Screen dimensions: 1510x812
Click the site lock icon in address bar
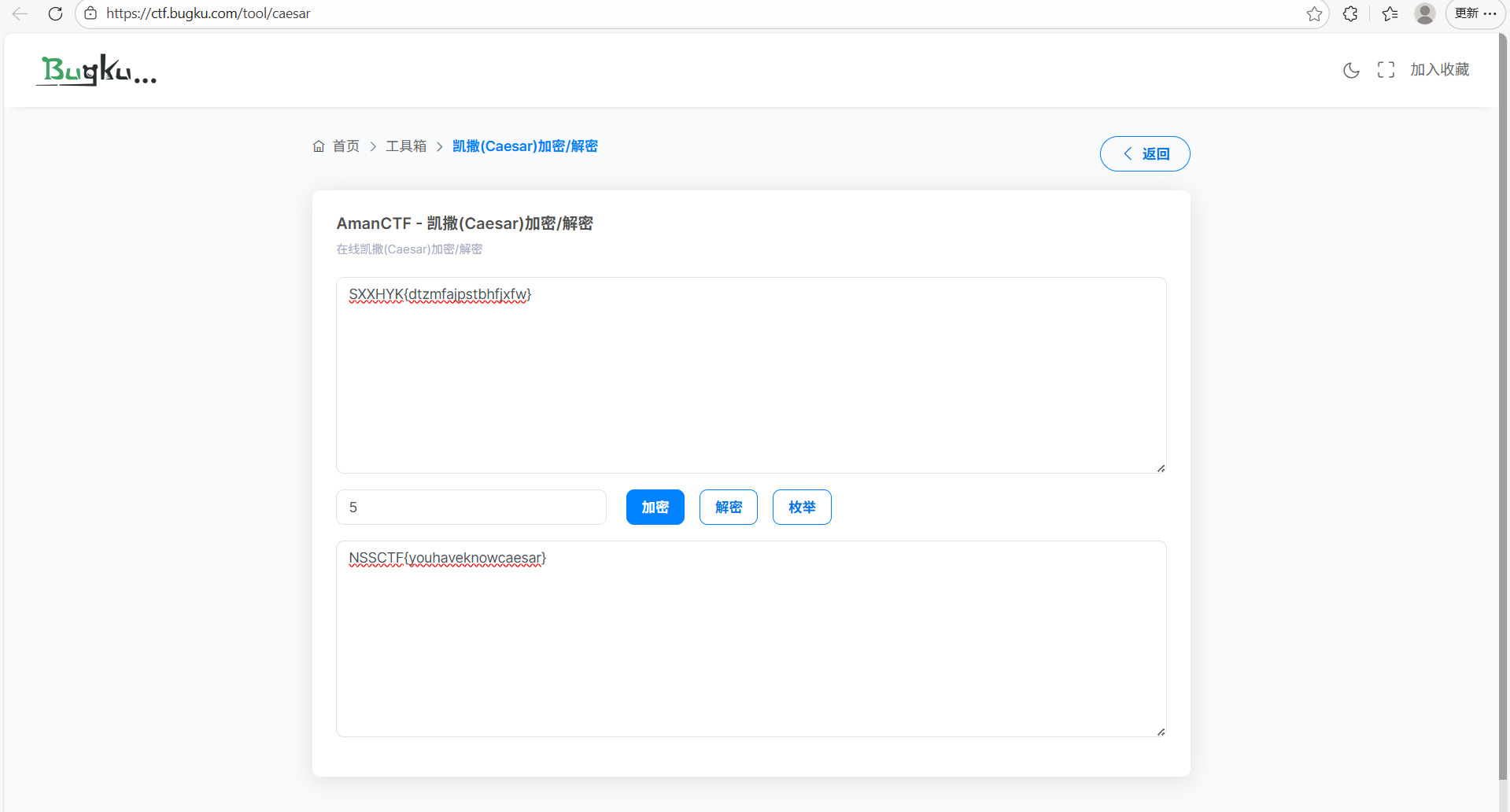coord(90,13)
